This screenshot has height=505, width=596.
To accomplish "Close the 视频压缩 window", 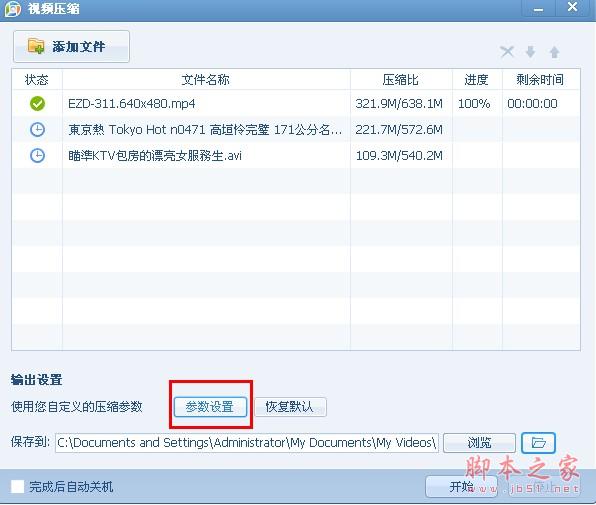I will [572, 8].
